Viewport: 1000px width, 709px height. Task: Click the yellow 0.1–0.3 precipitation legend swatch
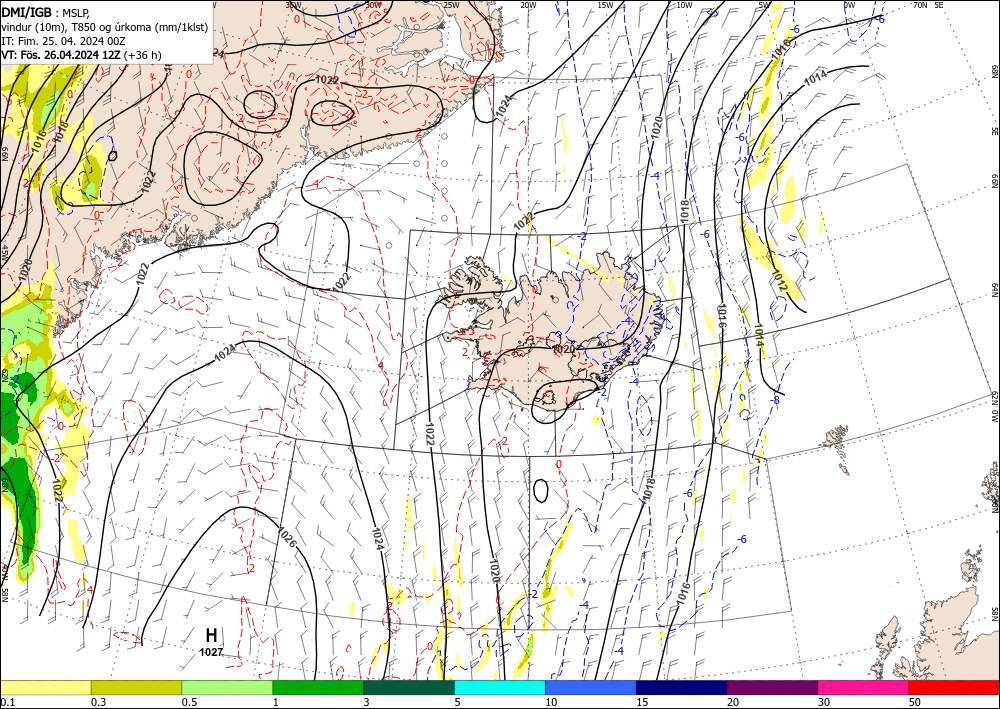(45, 687)
